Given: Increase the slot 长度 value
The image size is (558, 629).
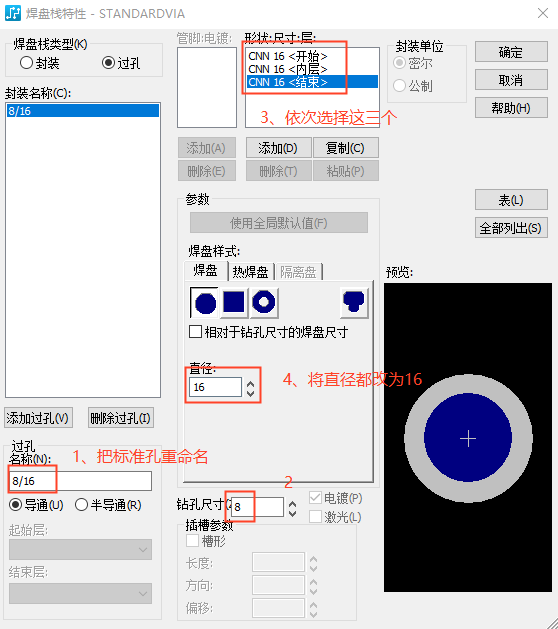Looking at the screenshot, I should click(313, 559).
